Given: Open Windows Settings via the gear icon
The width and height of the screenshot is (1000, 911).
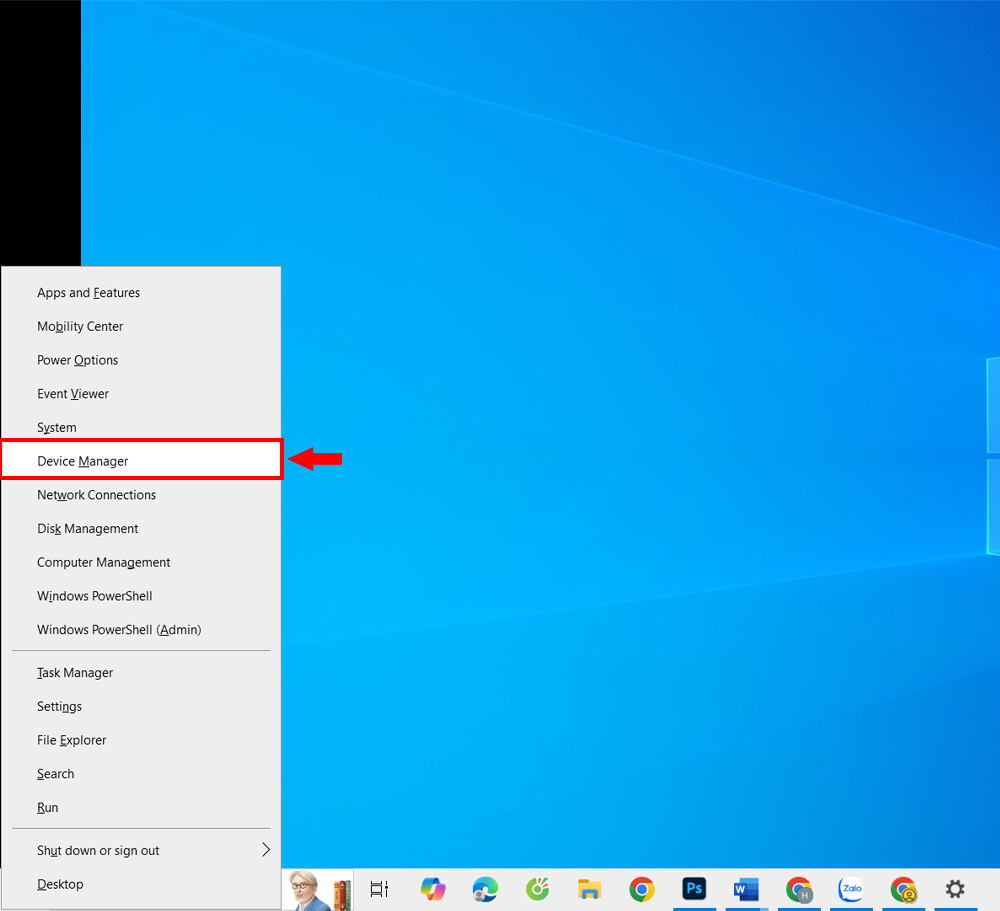Looking at the screenshot, I should point(955,889).
